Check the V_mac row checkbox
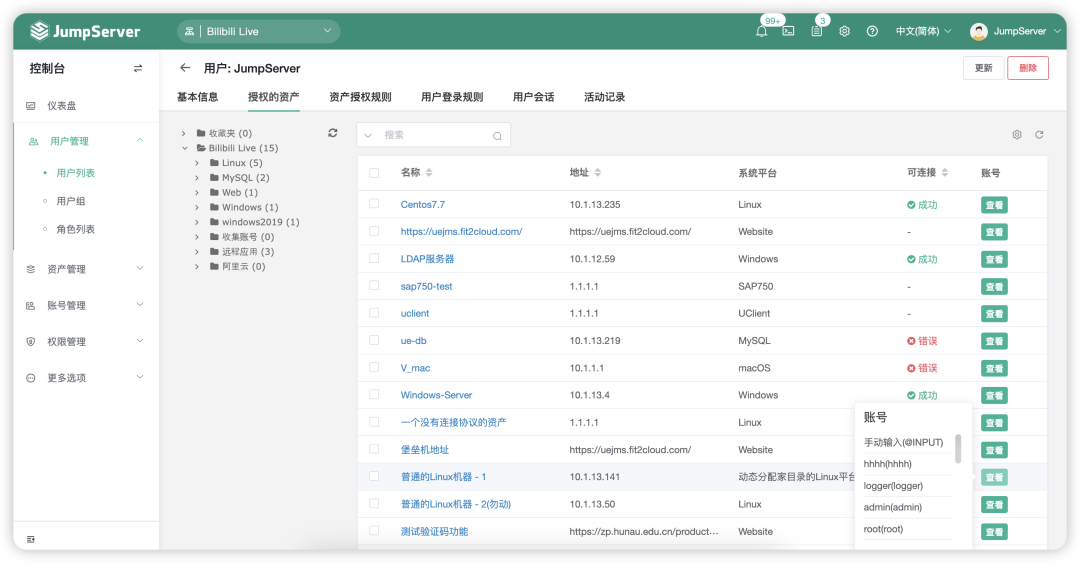Image resolution: width=1080 pixels, height=563 pixels. pos(374,367)
